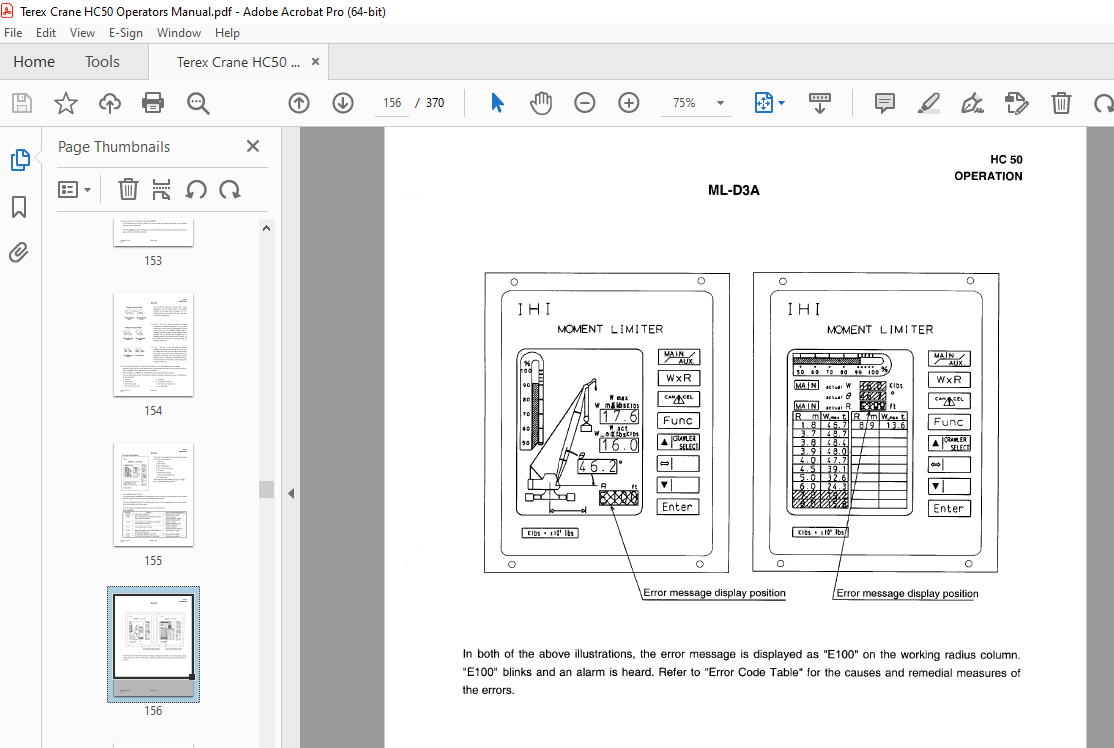1114x748 pixels.
Task: Insert or extract pages icon in thumbnails panel
Action: coord(161,190)
